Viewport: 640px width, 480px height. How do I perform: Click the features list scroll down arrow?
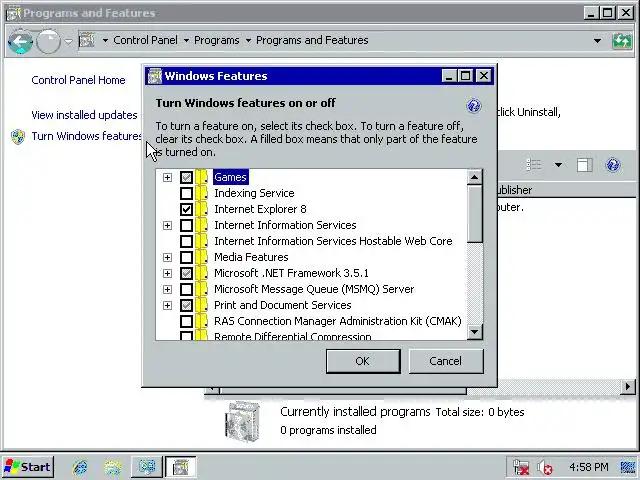474,332
